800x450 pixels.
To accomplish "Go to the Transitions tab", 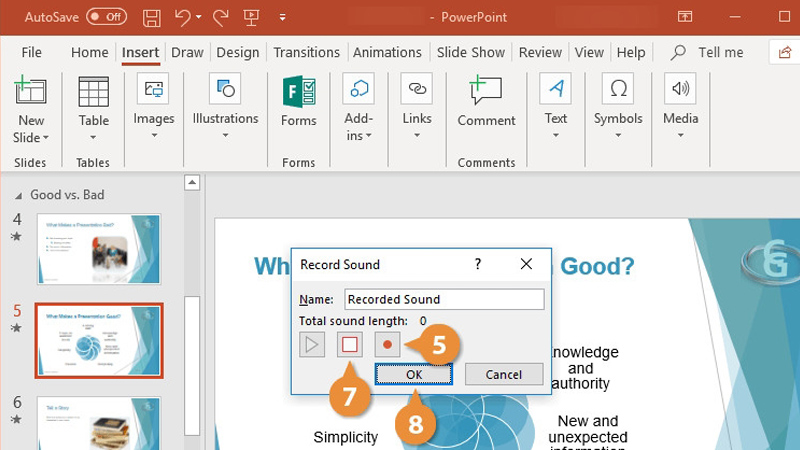I will point(307,53).
